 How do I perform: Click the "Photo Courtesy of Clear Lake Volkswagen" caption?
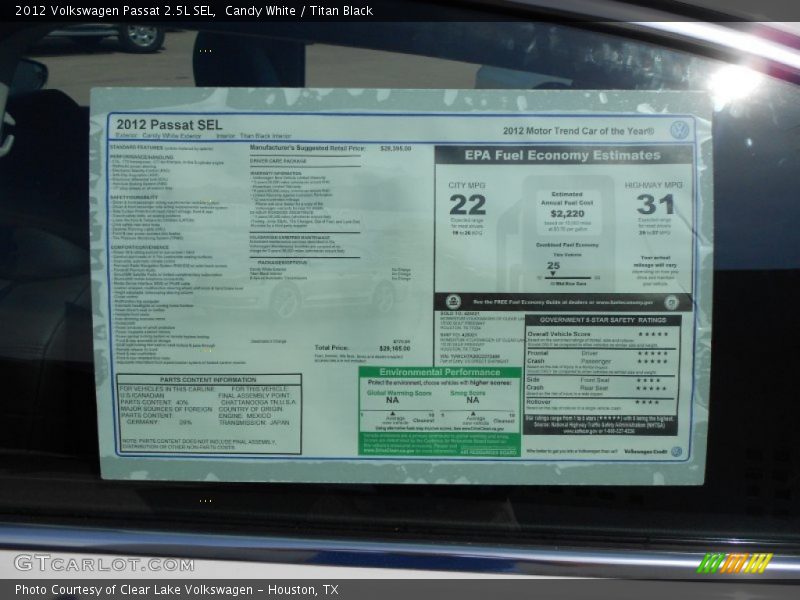coord(134,589)
